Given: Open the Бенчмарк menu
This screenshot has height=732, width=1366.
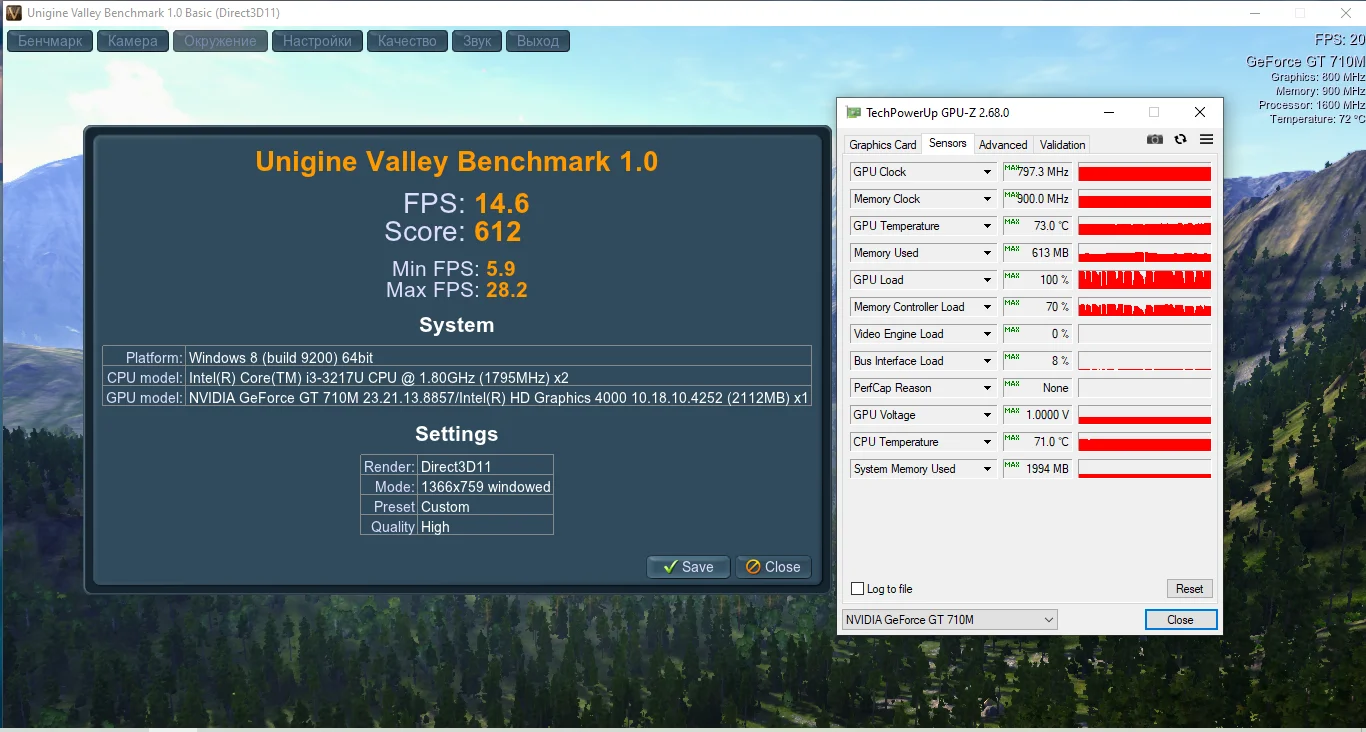Looking at the screenshot, I should tap(50, 41).
